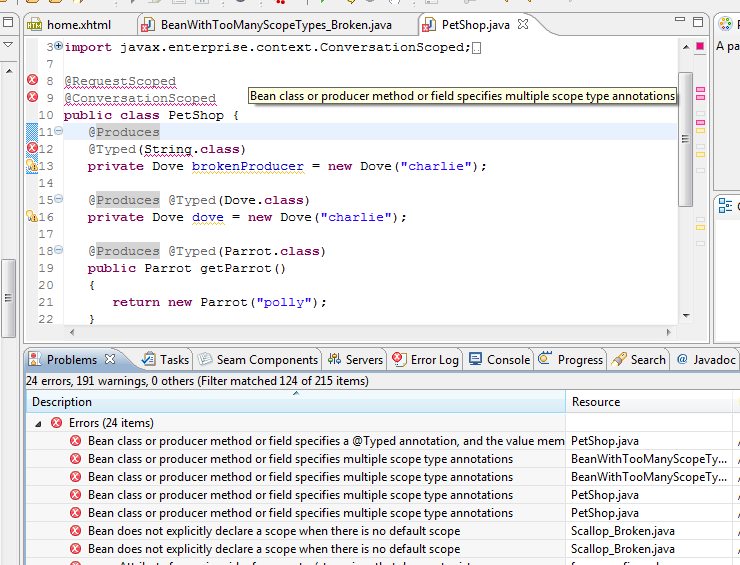Switch to the home.xhtml editor tab

(x=69, y=25)
